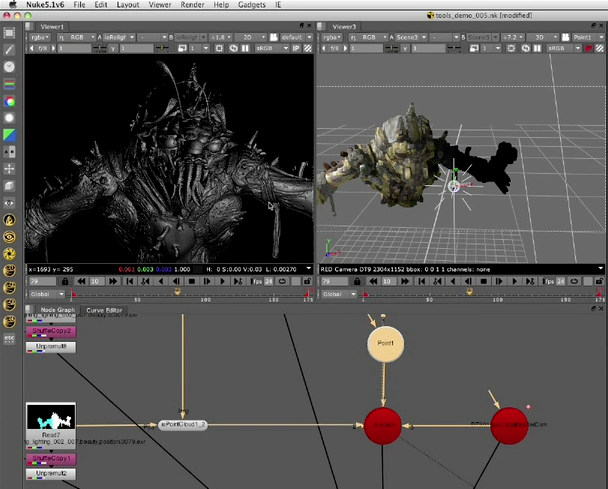Open the Image nodes toolbar icon
This screenshot has height=489, width=608.
[9, 33]
